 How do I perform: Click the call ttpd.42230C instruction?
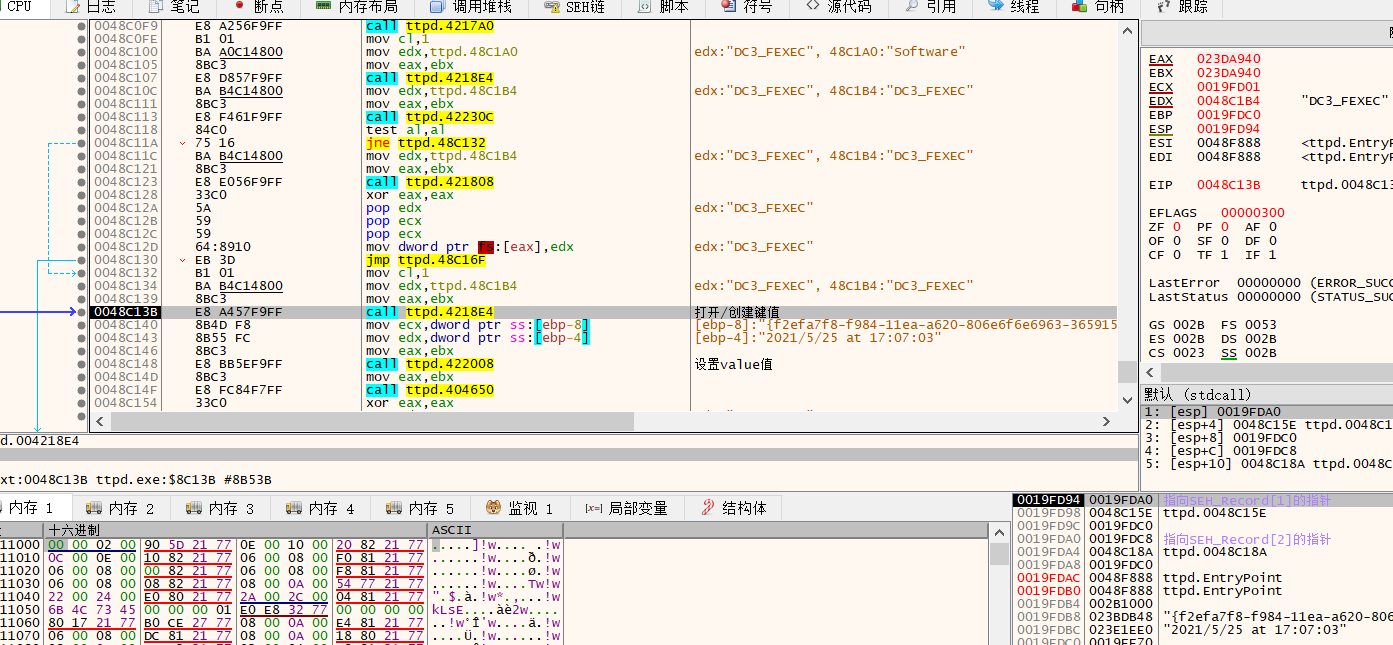pos(430,117)
